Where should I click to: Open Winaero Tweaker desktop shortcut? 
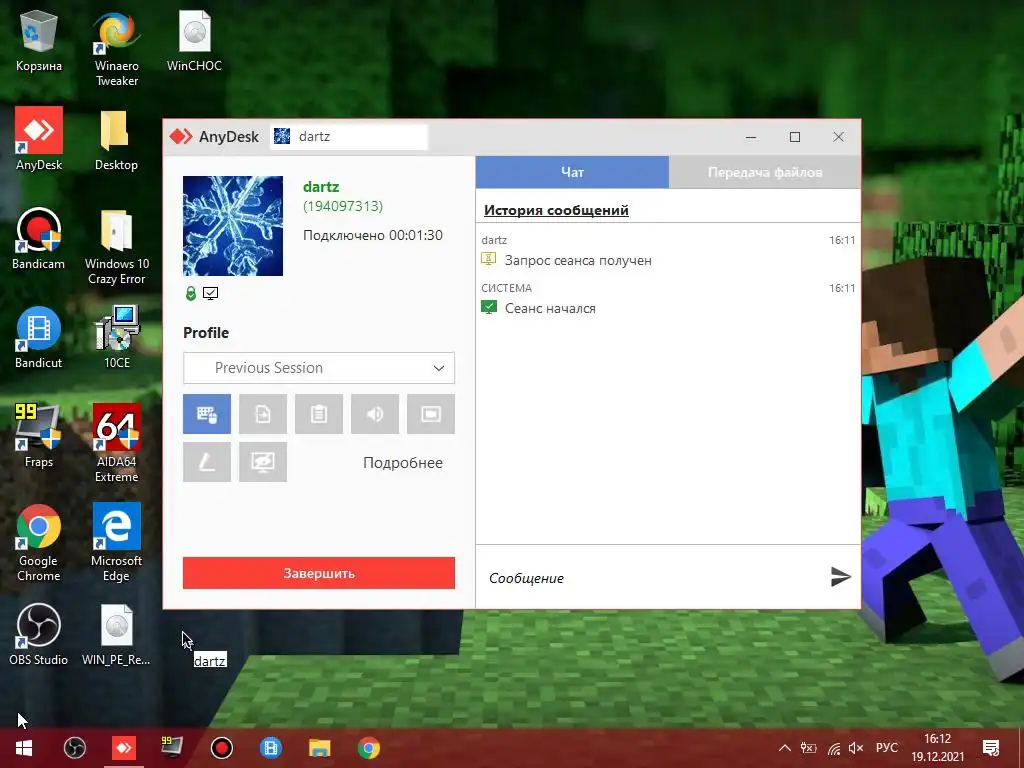coord(116,49)
